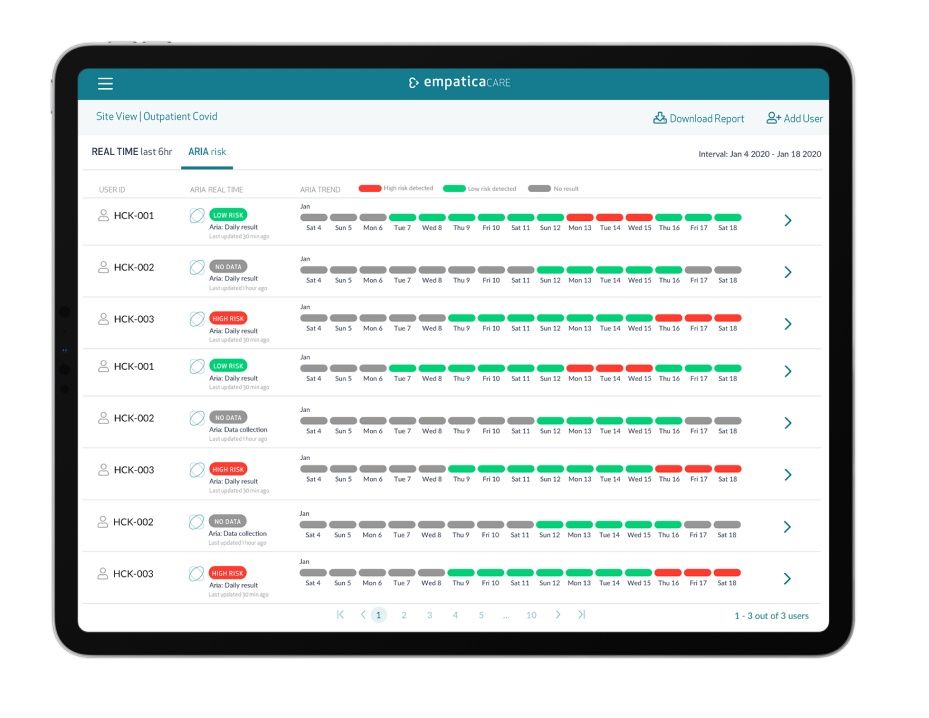Expand the last HCK-003 row
Image resolution: width=929 pixels, height=718 pixels.
[787, 578]
